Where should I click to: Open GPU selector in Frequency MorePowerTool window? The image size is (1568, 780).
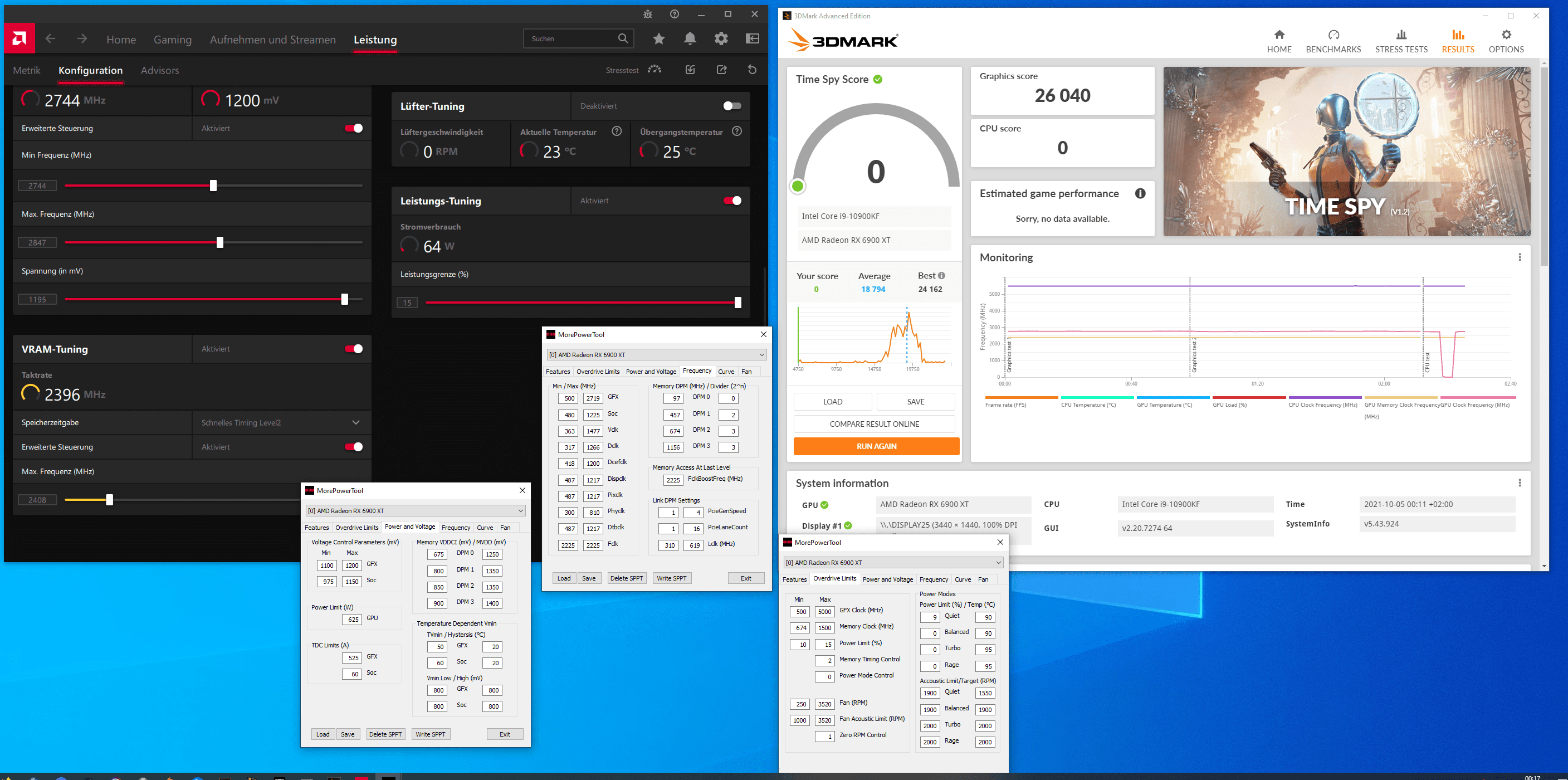tap(656, 355)
